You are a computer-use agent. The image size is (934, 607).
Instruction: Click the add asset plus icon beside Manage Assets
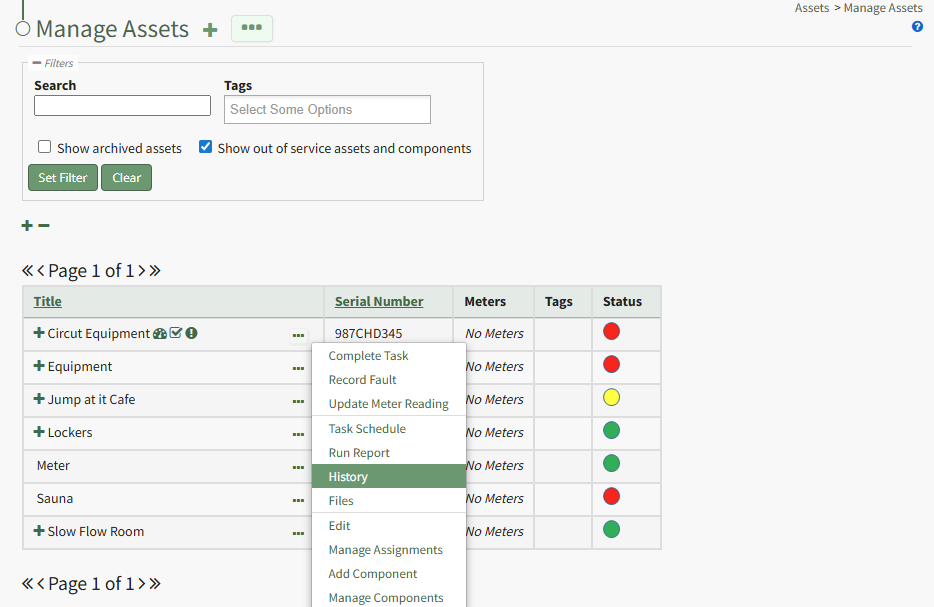pyautogui.click(x=210, y=30)
